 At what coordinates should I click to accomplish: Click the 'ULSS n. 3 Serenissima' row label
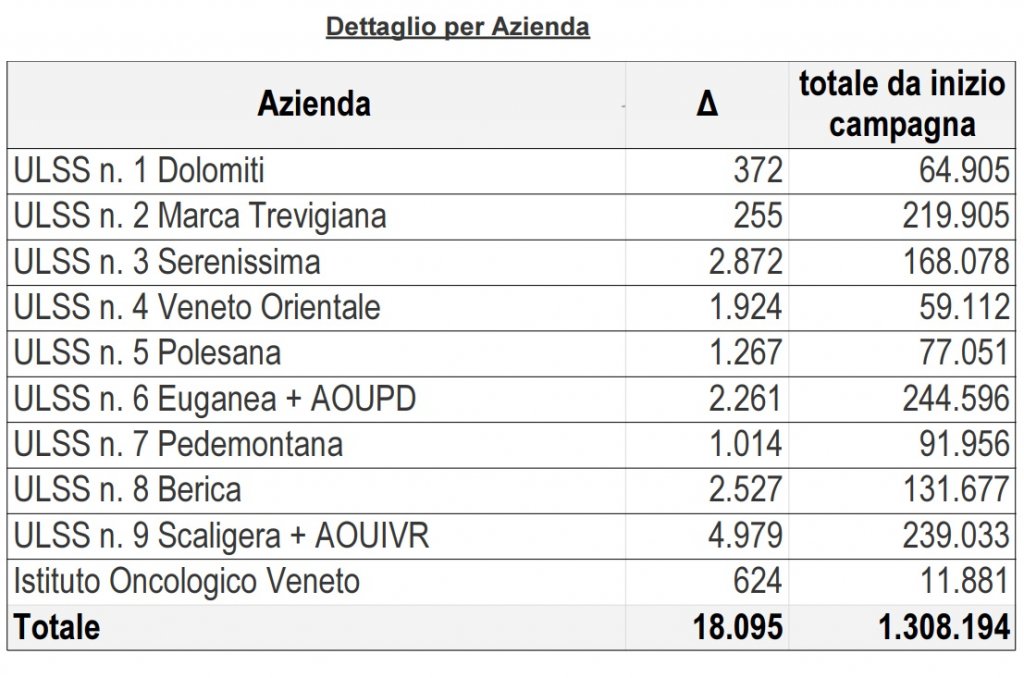point(167,262)
